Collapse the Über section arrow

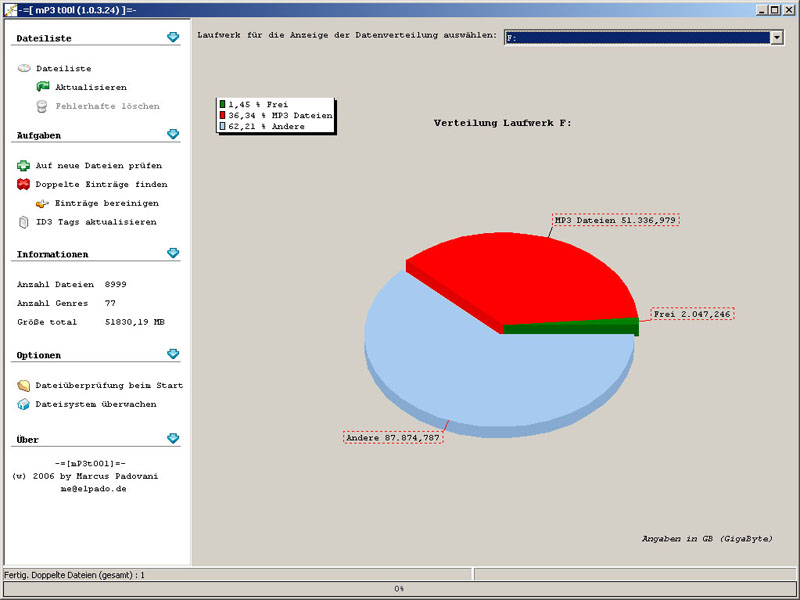tap(173, 438)
